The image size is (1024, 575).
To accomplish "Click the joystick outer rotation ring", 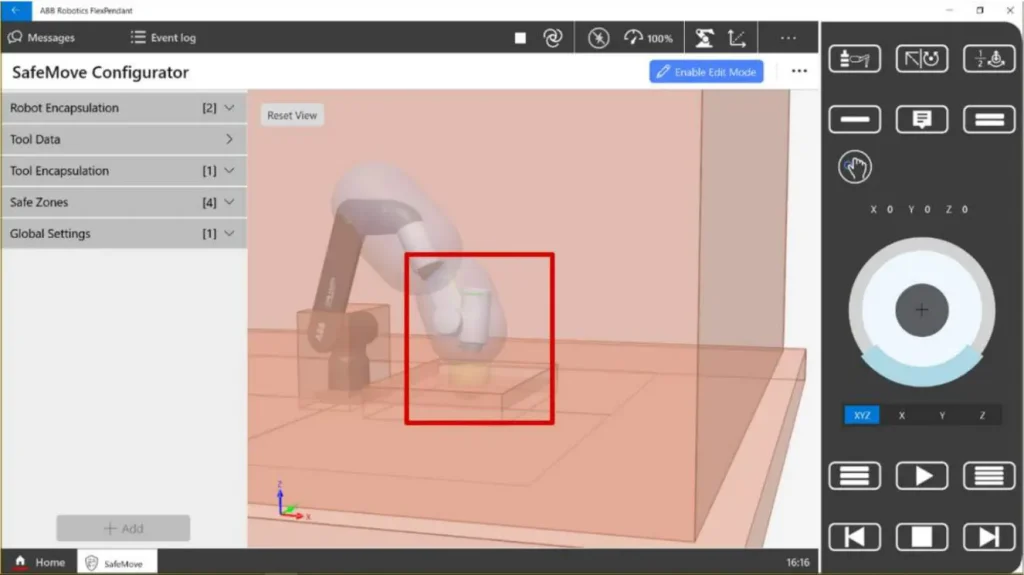I will (x=921, y=374).
